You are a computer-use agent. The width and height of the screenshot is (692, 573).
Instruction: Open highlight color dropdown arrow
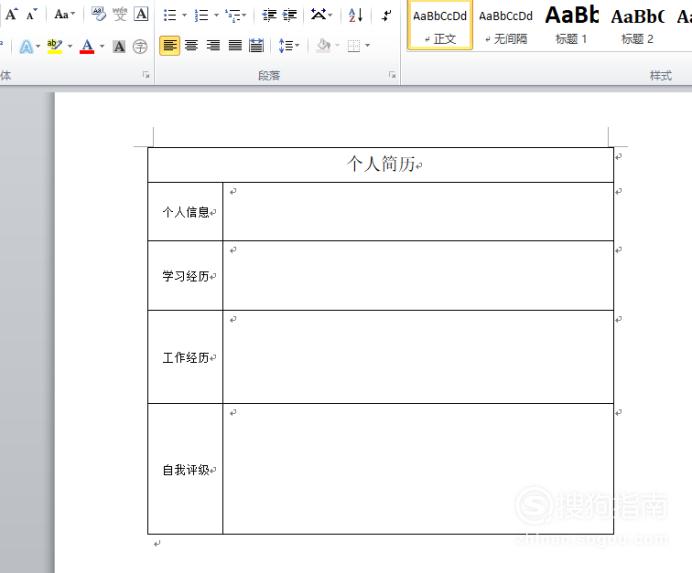70,46
